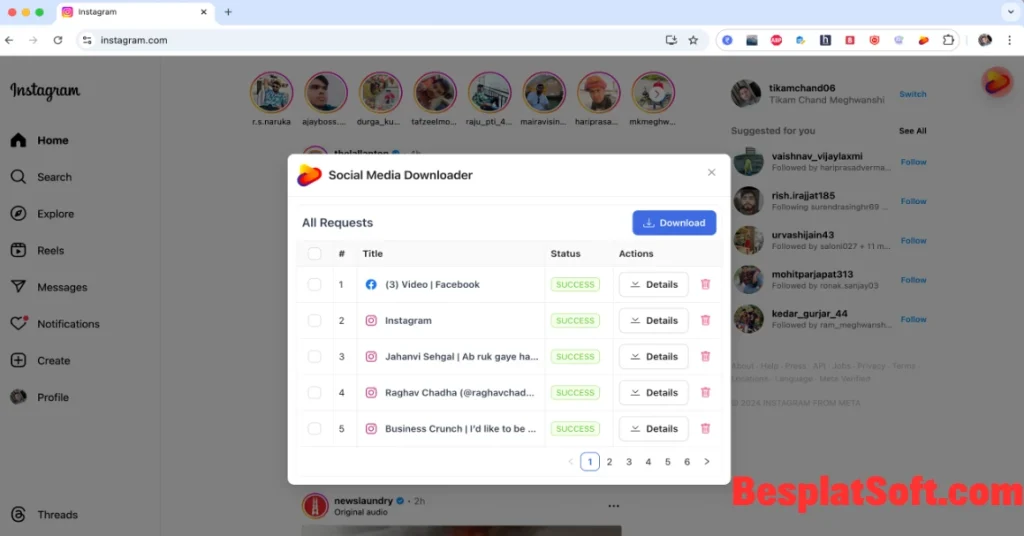The width and height of the screenshot is (1024, 536).
Task: Check the box for (3) Video | Facebook
Action: (x=314, y=285)
